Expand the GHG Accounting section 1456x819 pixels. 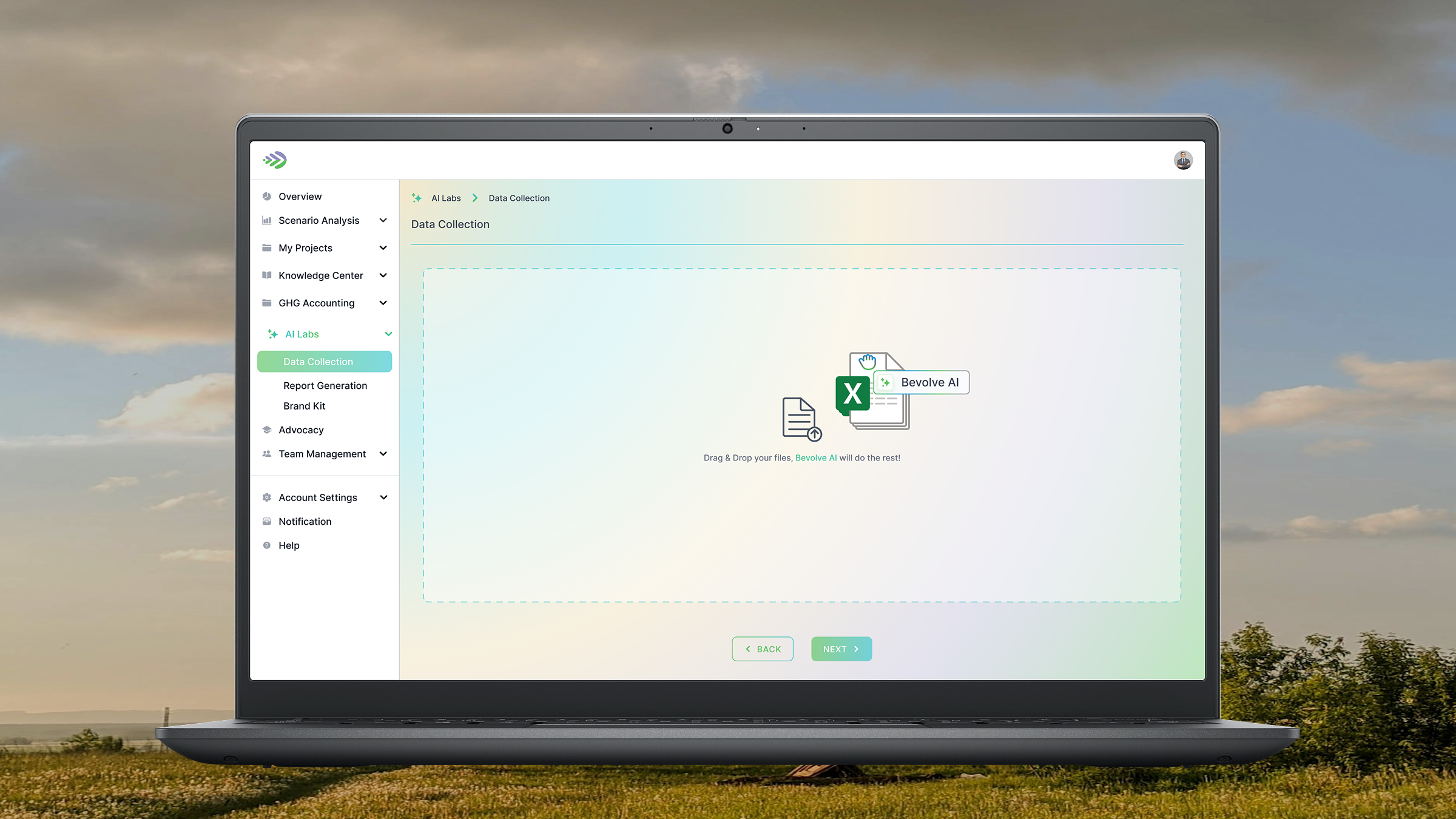tap(383, 303)
